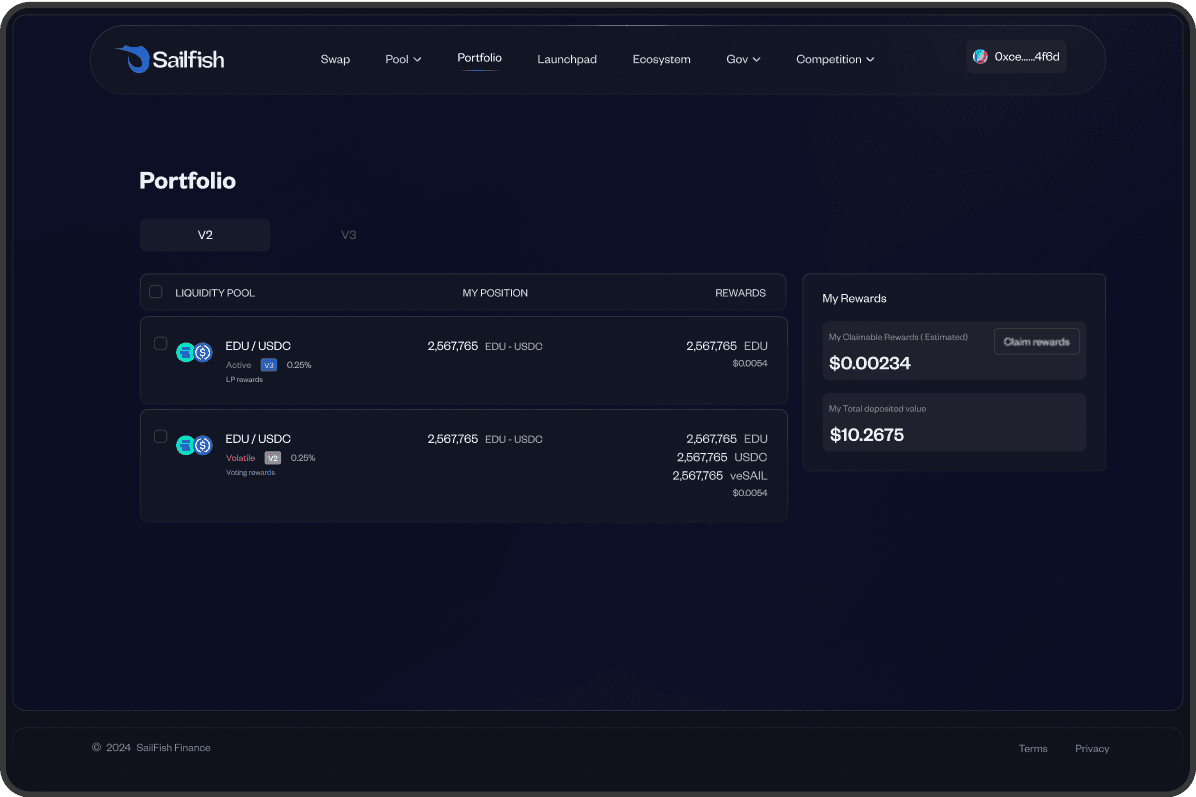Click the grey V2 badge in Volatile pool
Viewport: 1196px width, 797px height.
point(272,458)
